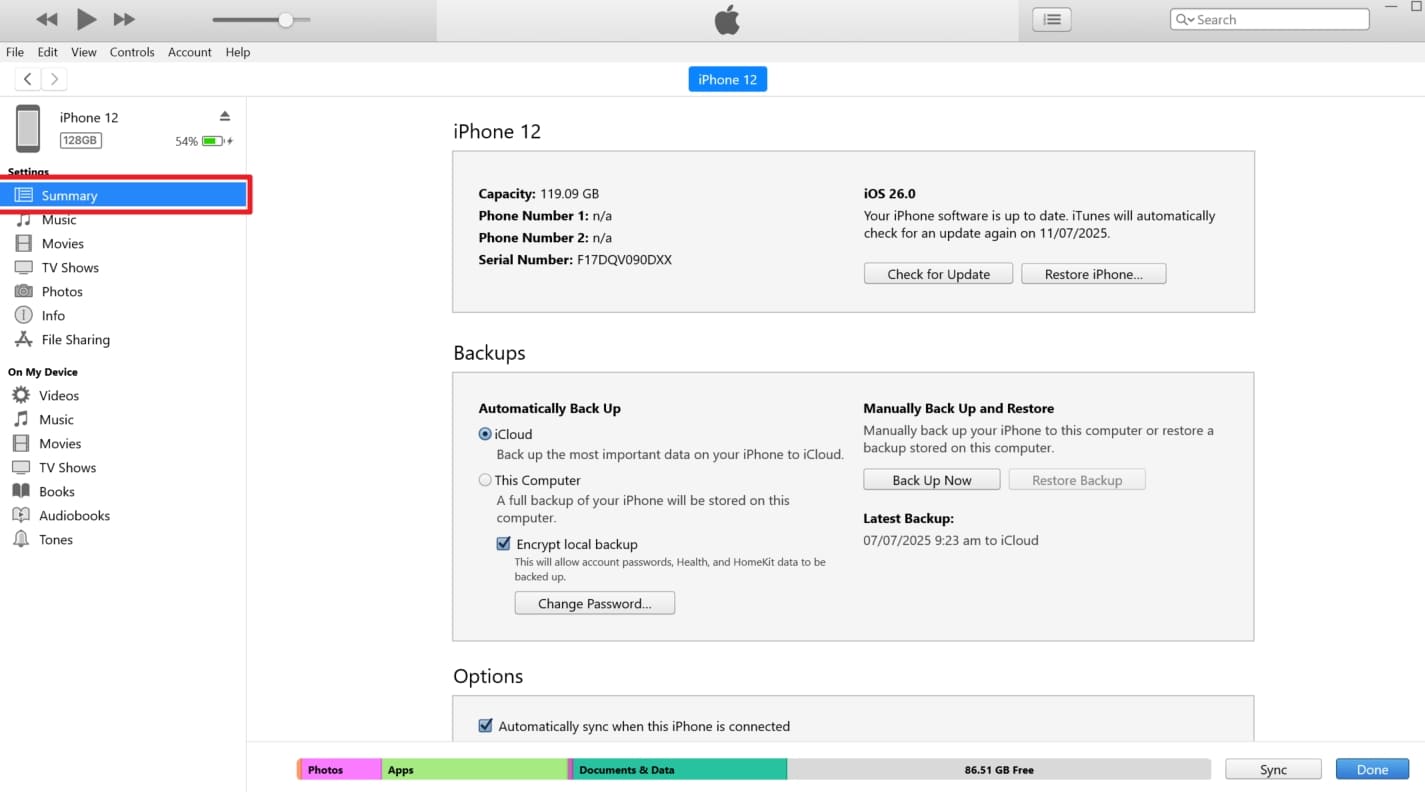
Task: Click the iPhone 12 device tab button
Action: [x=728, y=80]
